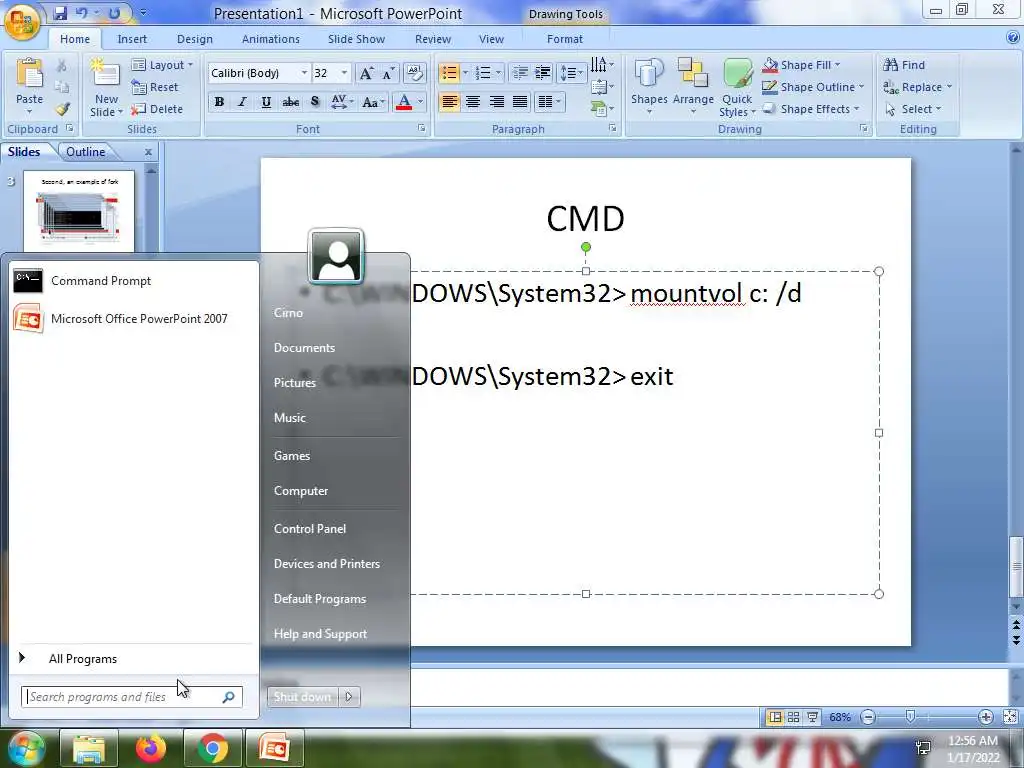Open font color dropdown arrow
Viewport: 1024px width, 768px height.
click(420, 102)
